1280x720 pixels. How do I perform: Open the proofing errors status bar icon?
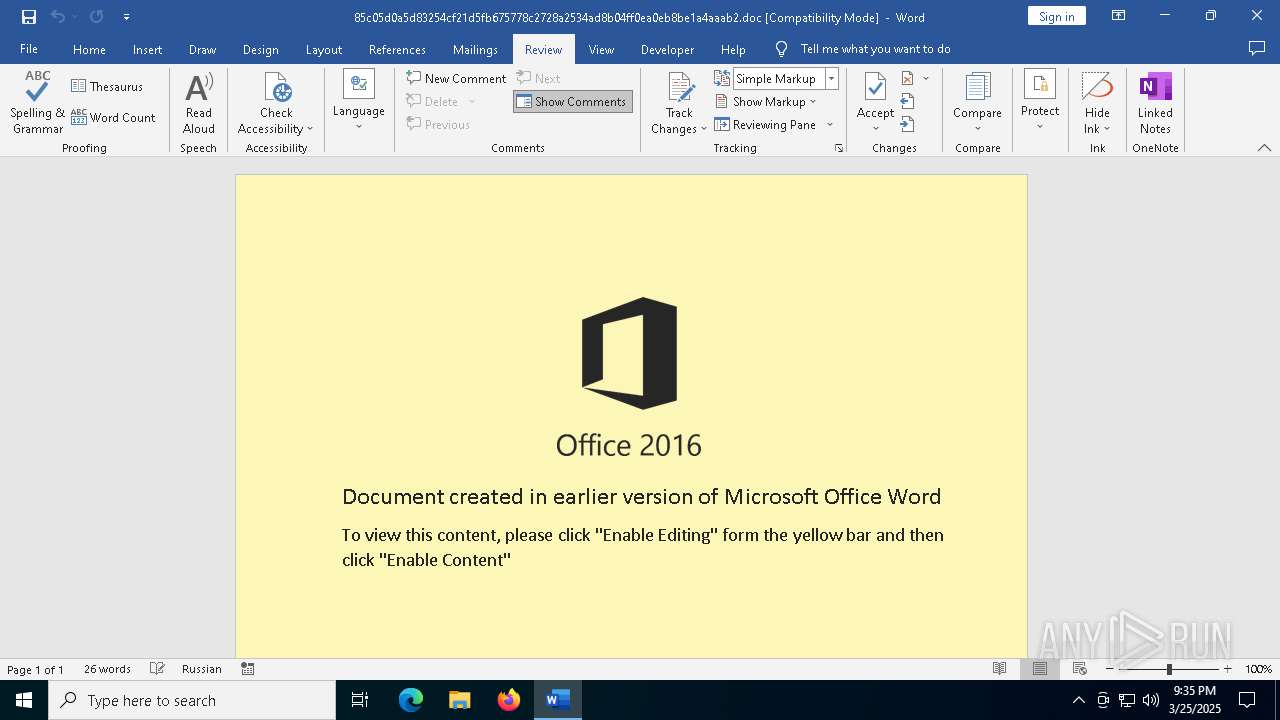[x=157, y=669]
